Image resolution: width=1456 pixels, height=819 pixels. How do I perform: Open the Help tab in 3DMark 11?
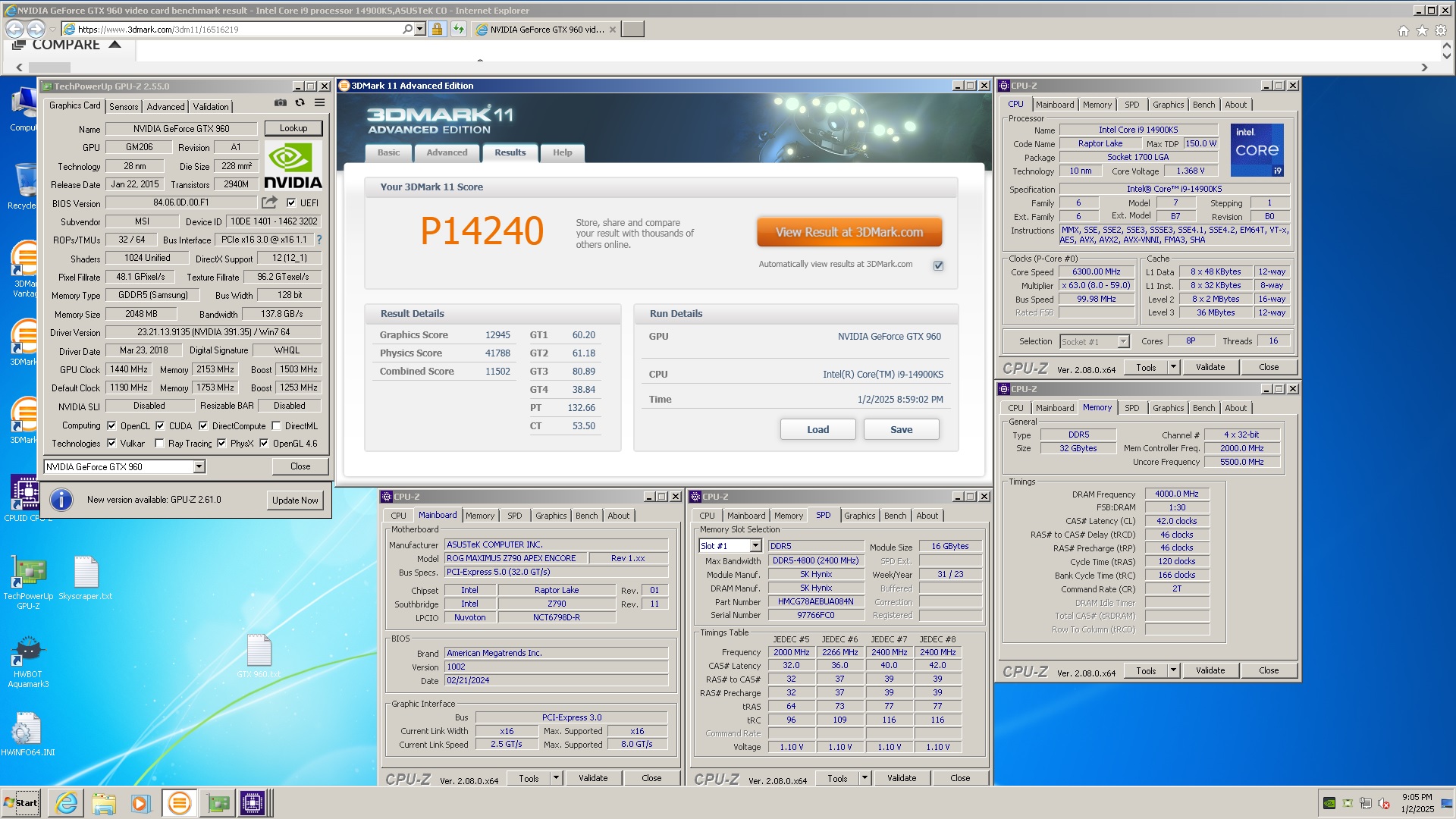click(562, 152)
